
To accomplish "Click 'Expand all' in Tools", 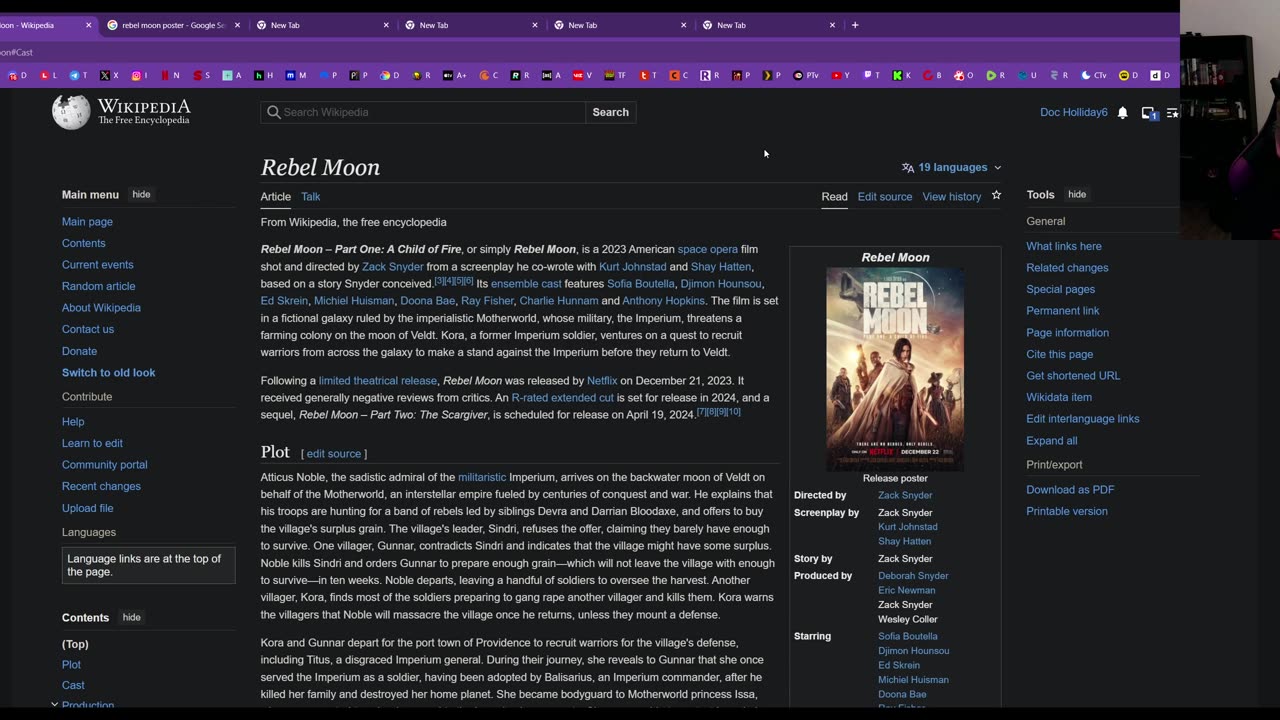I will (1051, 440).
